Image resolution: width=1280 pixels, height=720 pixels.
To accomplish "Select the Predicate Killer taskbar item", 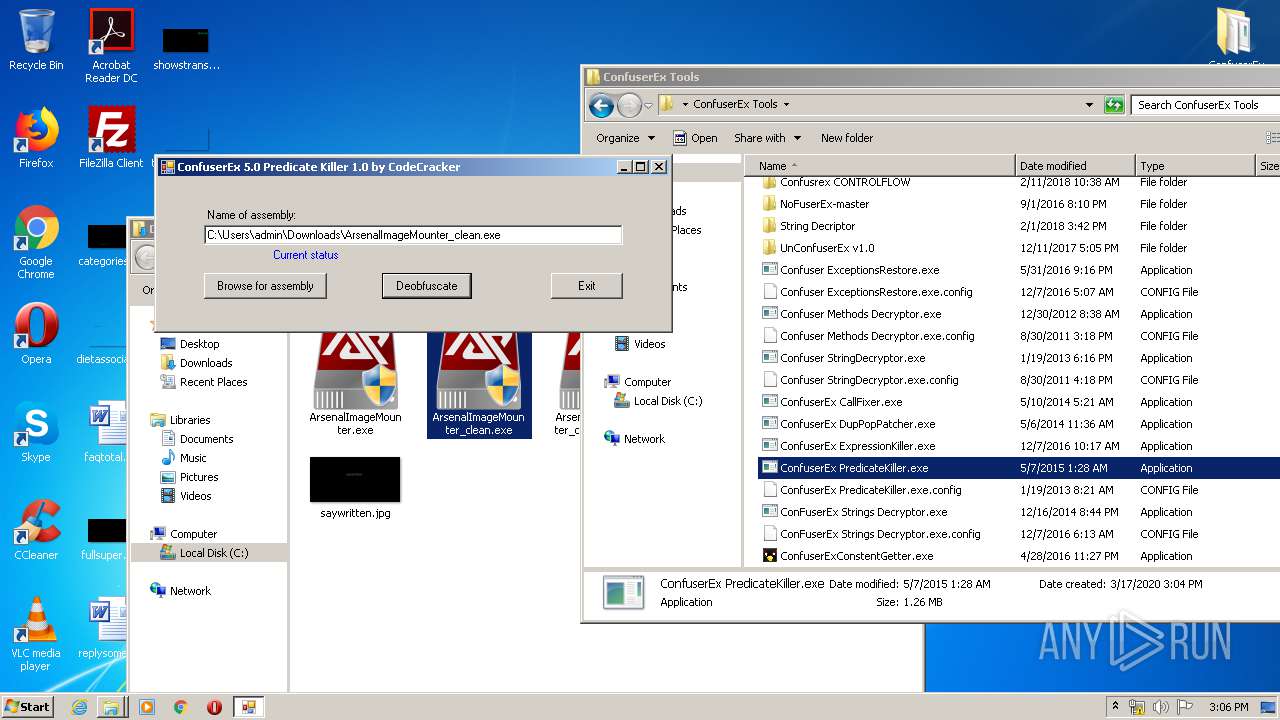I will 249,707.
